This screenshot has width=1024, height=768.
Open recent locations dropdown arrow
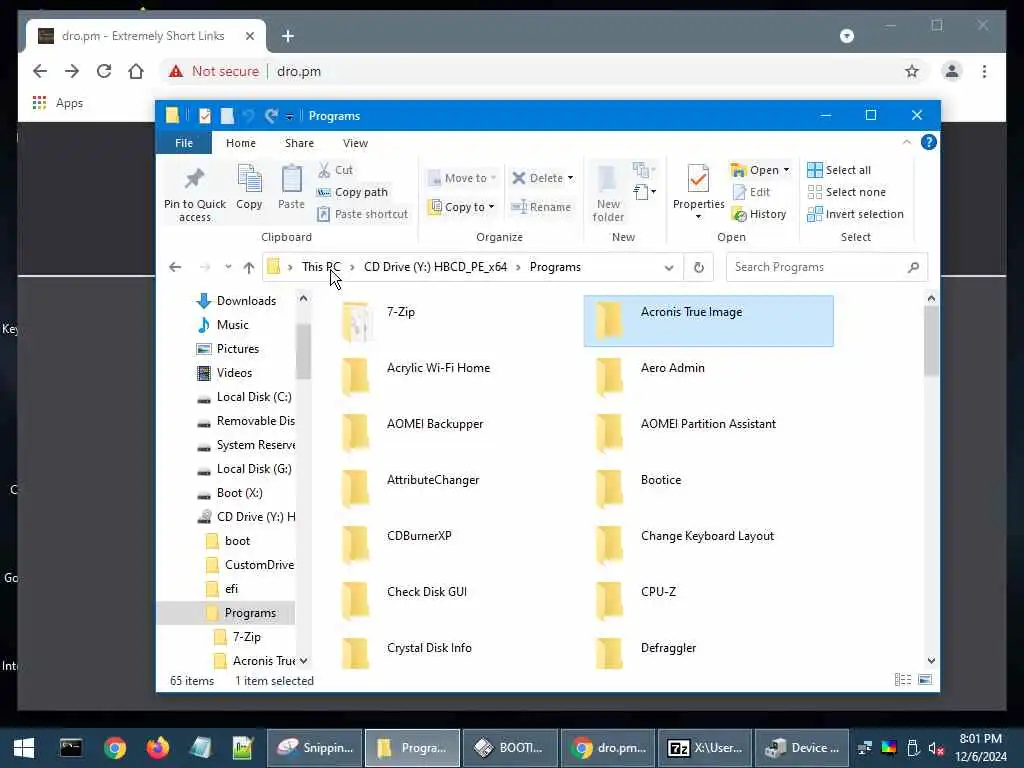click(228, 267)
